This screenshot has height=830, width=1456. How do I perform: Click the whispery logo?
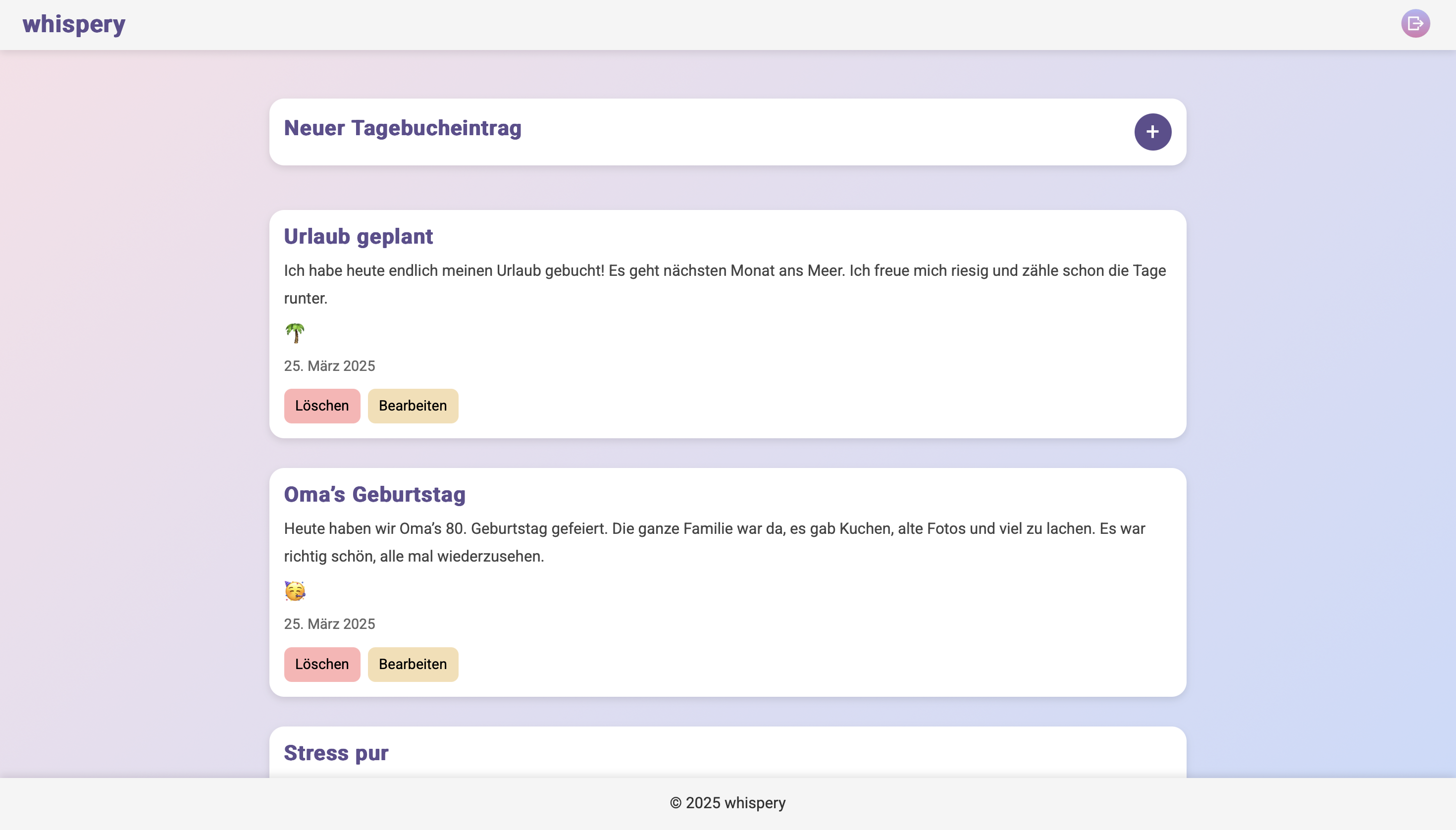(x=74, y=24)
